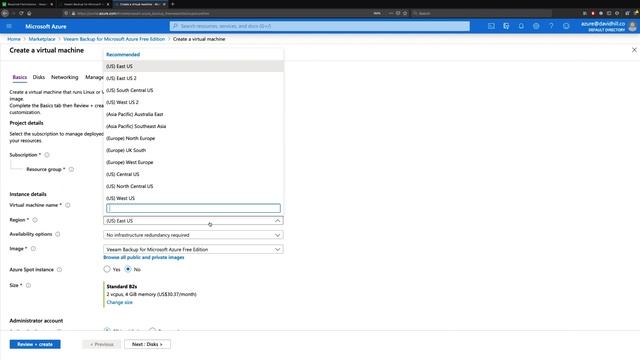The height and width of the screenshot is (360, 640).
Task: Click the user account avatar
Action: [633, 27]
